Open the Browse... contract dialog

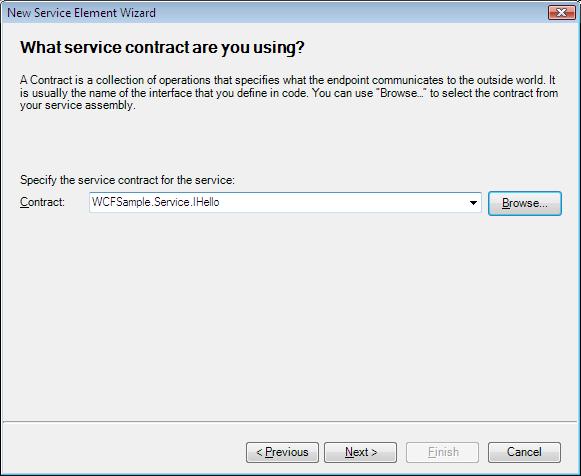coord(525,203)
